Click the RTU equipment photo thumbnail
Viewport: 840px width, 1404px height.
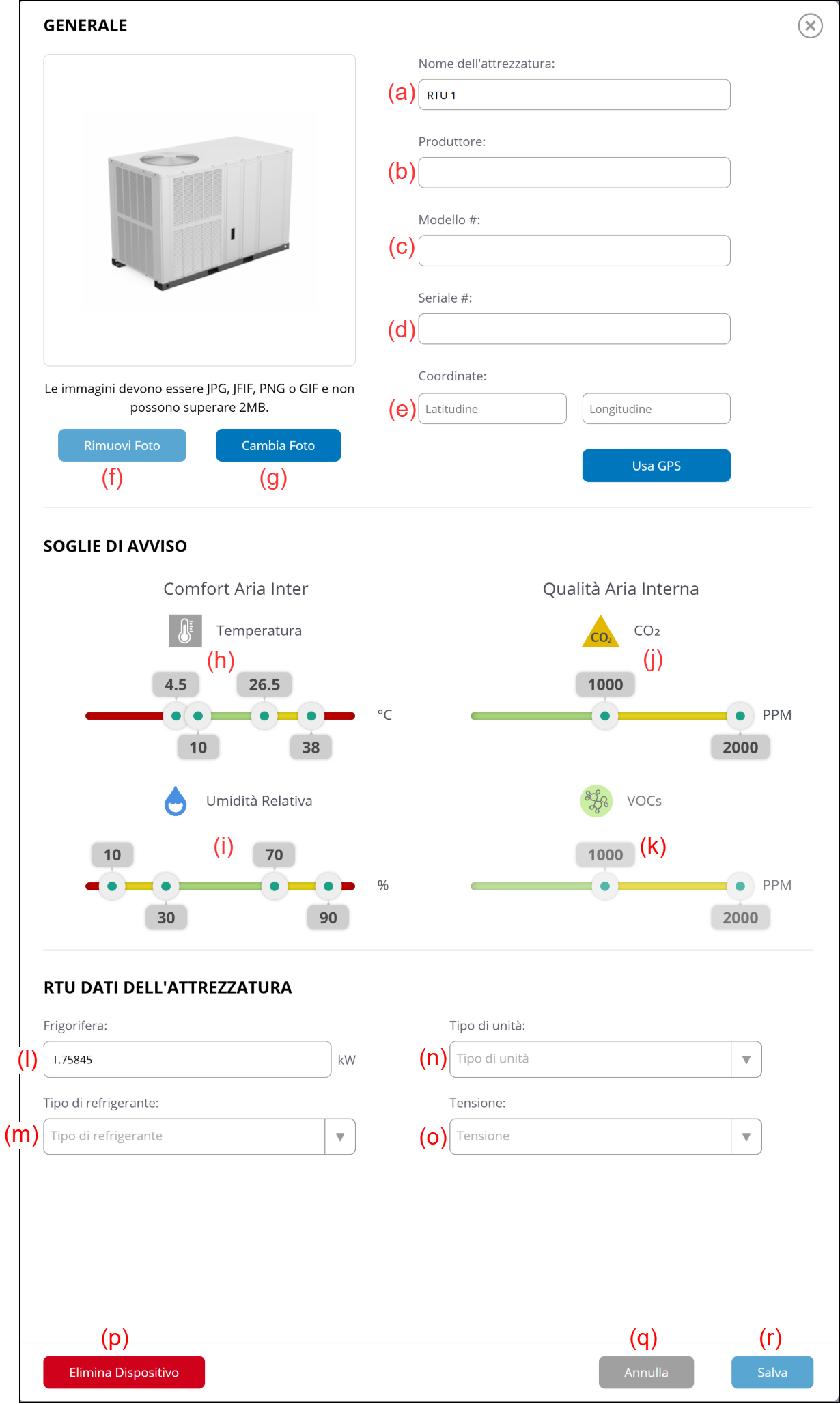coord(199,210)
